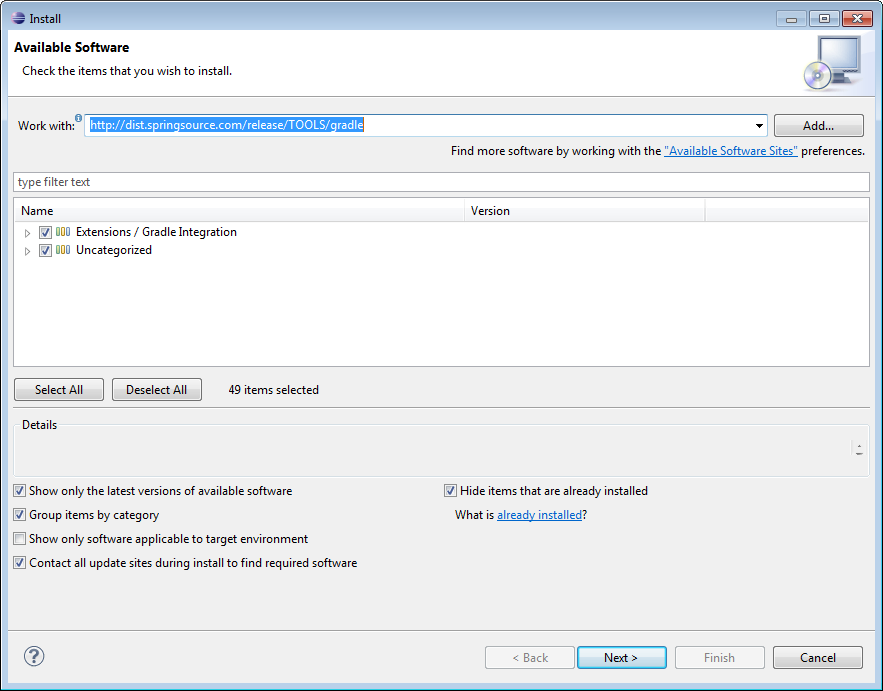Viewport: 883px width, 691px height.
Task: Open the help using the question mark icon
Action: [34, 656]
